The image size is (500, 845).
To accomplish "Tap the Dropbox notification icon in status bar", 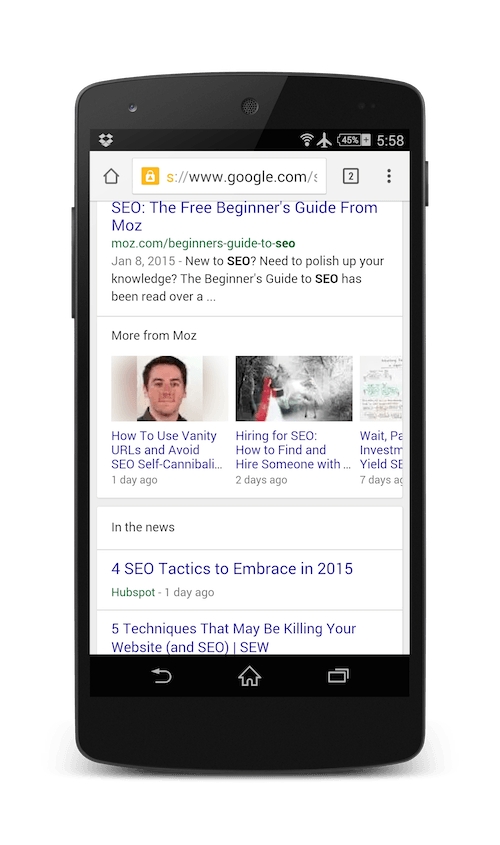I will click(106, 140).
